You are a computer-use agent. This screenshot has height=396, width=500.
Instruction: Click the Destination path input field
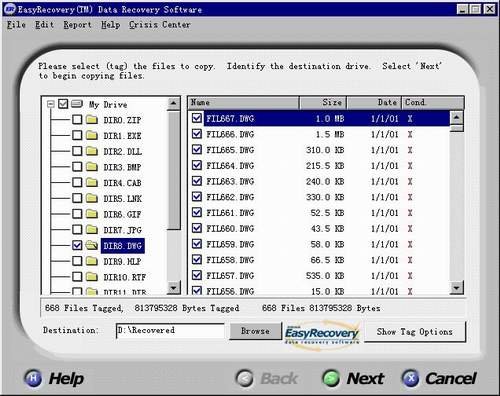(170, 331)
